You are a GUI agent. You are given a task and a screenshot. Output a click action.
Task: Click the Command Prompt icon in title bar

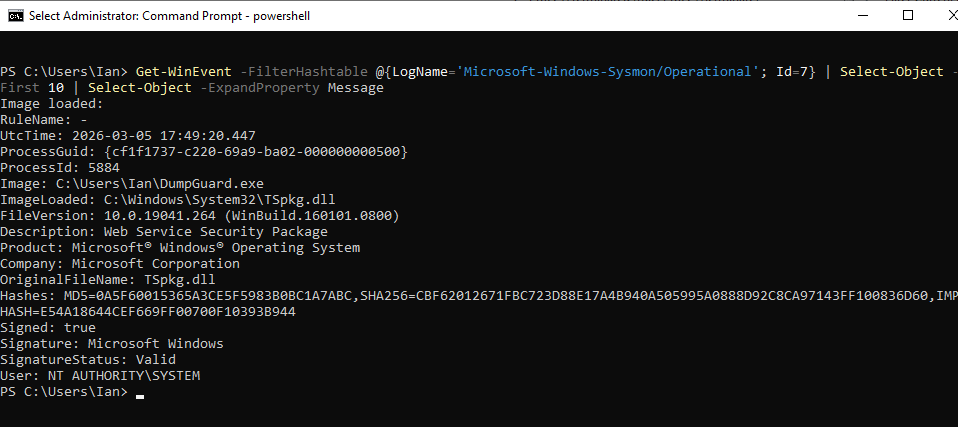[14, 15]
